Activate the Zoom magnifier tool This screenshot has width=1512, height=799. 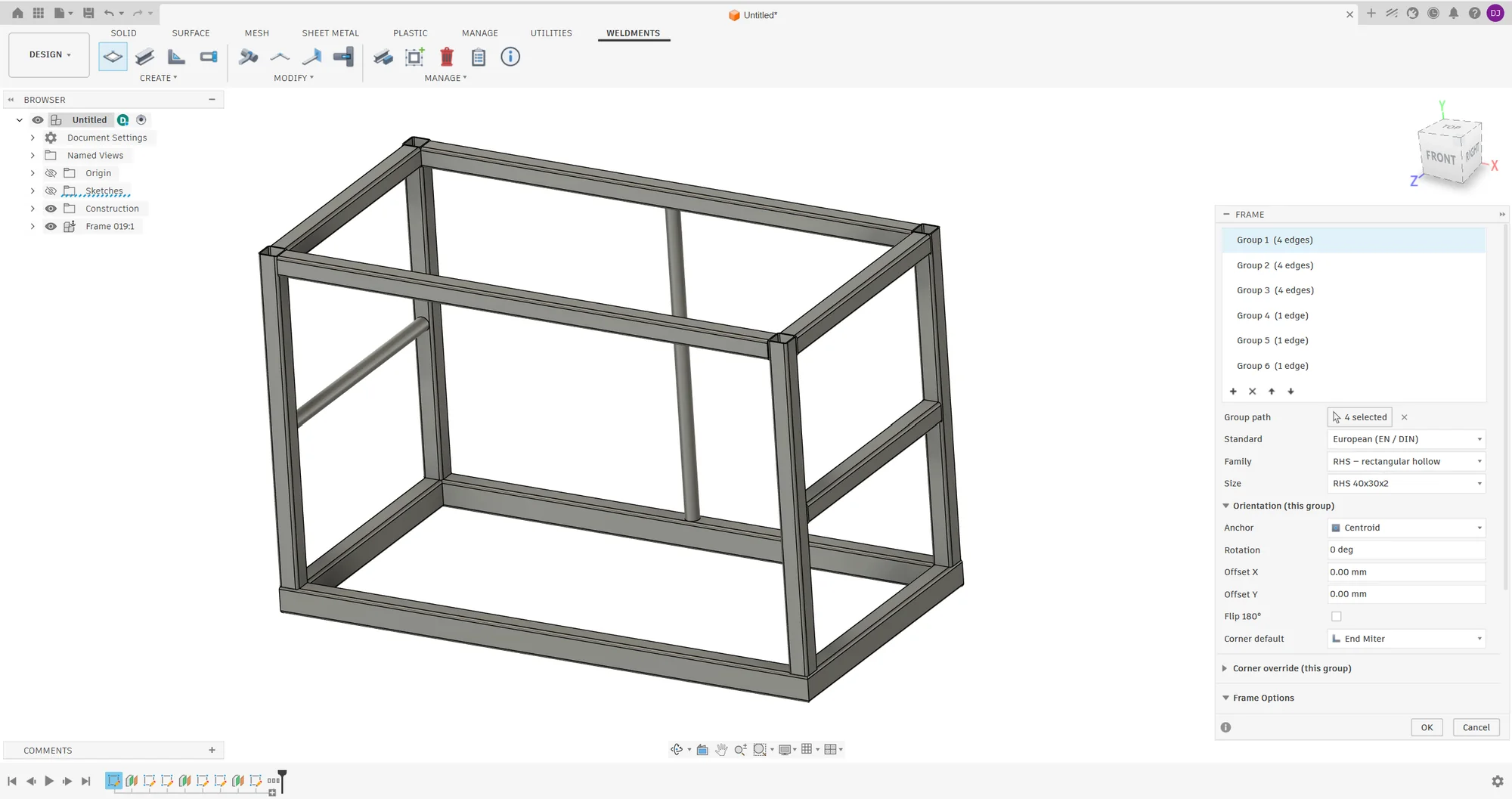tap(741, 749)
